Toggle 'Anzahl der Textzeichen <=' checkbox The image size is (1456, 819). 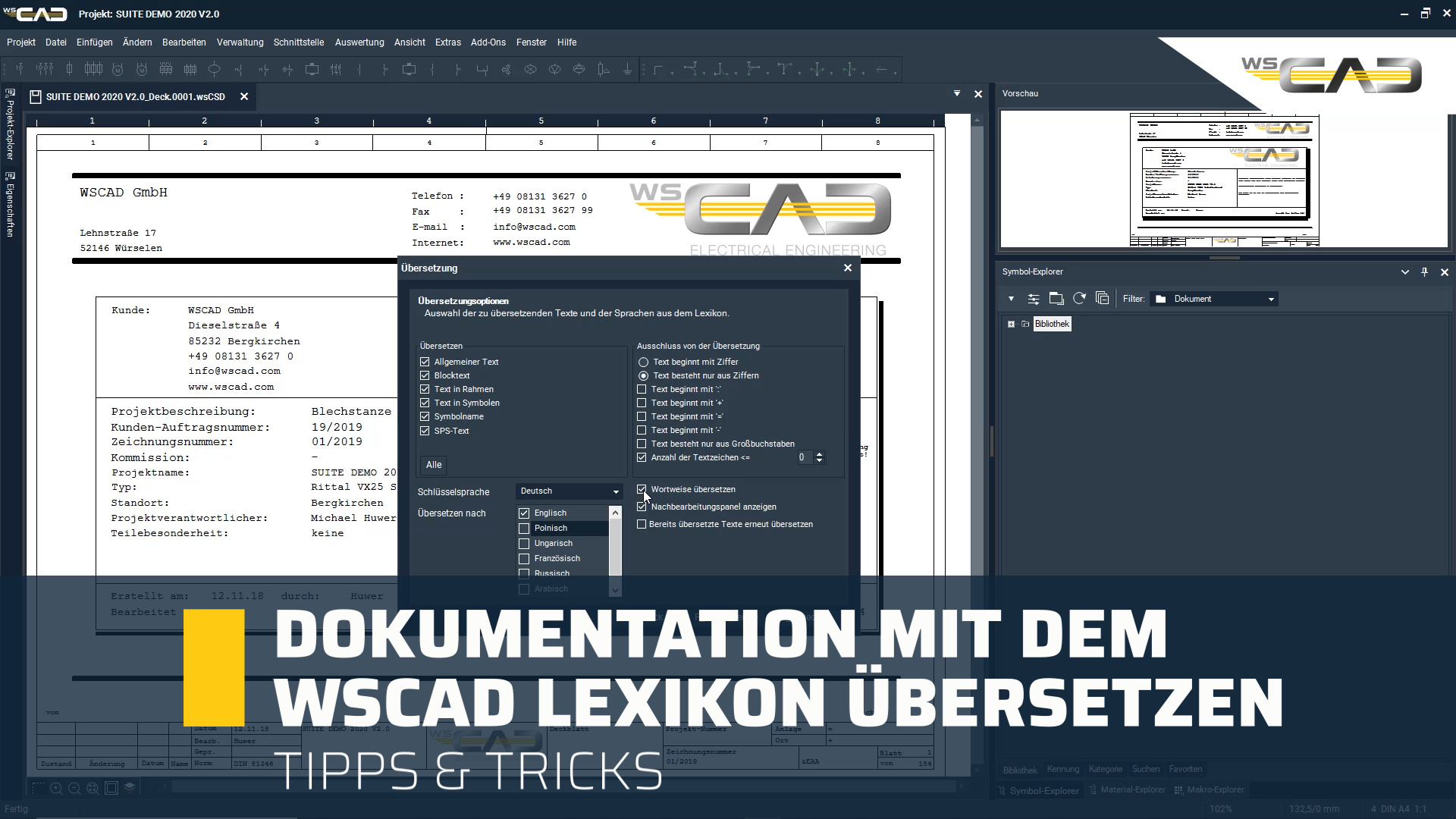[x=642, y=457]
